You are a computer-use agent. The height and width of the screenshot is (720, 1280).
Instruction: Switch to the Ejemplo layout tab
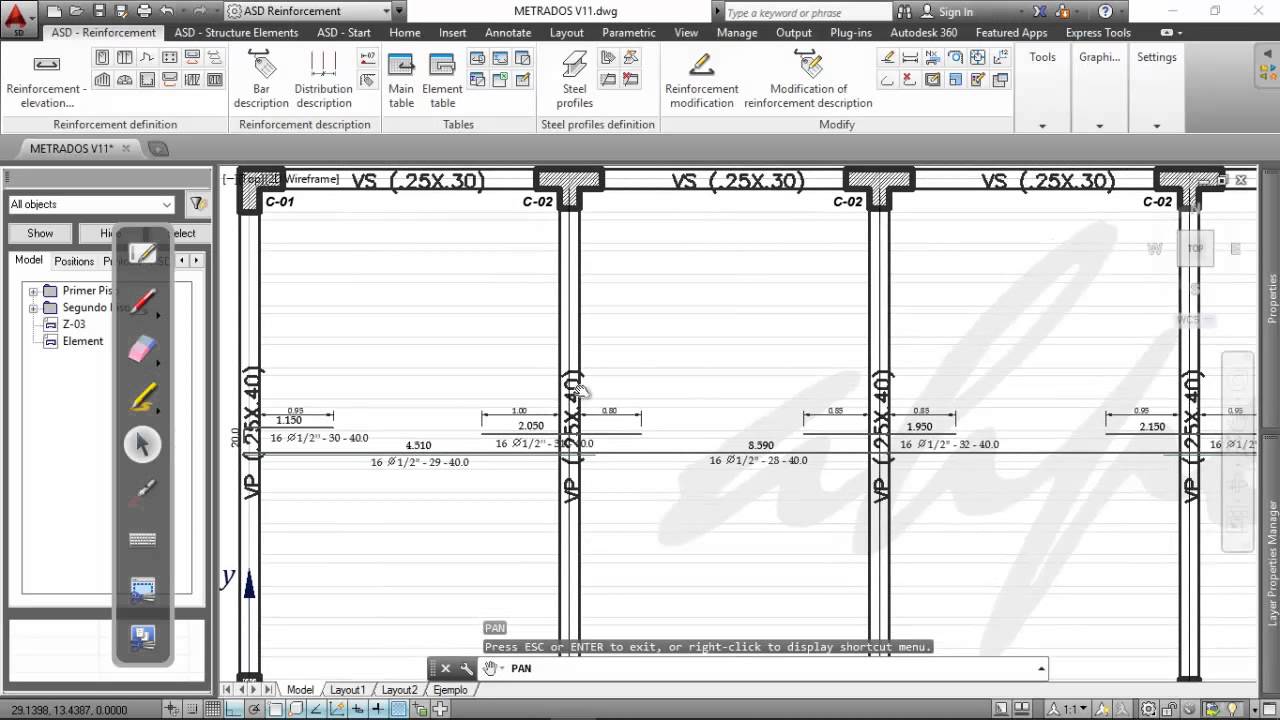pyautogui.click(x=450, y=690)
